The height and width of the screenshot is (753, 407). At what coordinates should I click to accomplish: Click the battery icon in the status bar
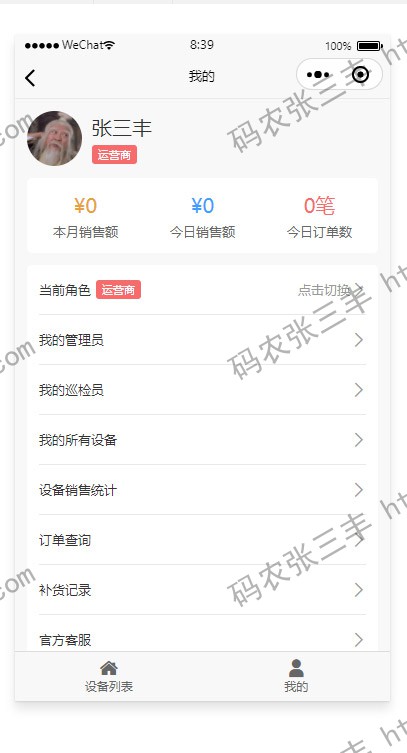click(370, 46)
